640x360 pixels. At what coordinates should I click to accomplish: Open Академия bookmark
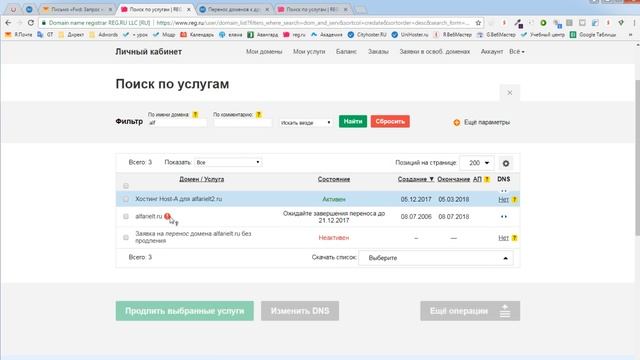click(327, 35)
